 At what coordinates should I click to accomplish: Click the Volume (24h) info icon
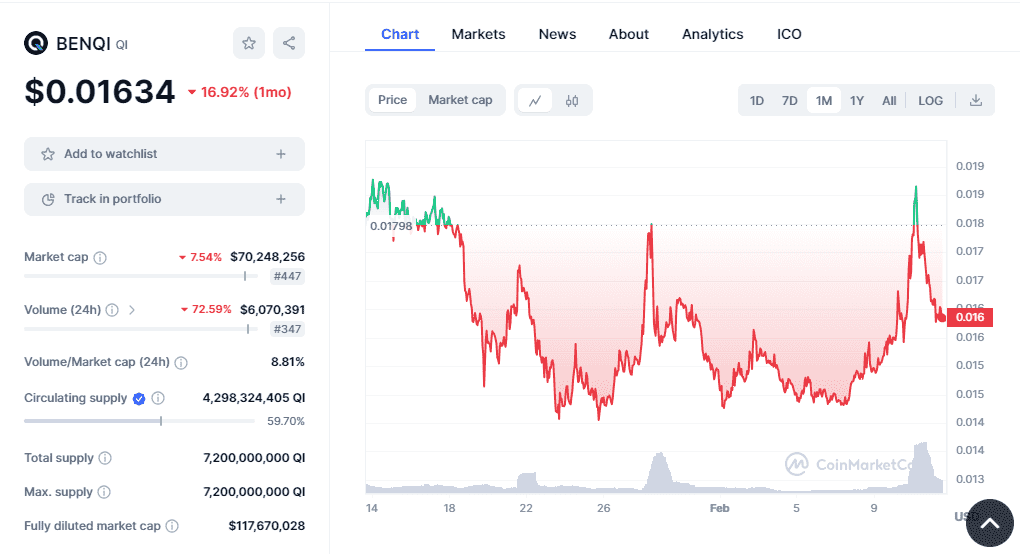pyautogui.click(x=112, y=310)
